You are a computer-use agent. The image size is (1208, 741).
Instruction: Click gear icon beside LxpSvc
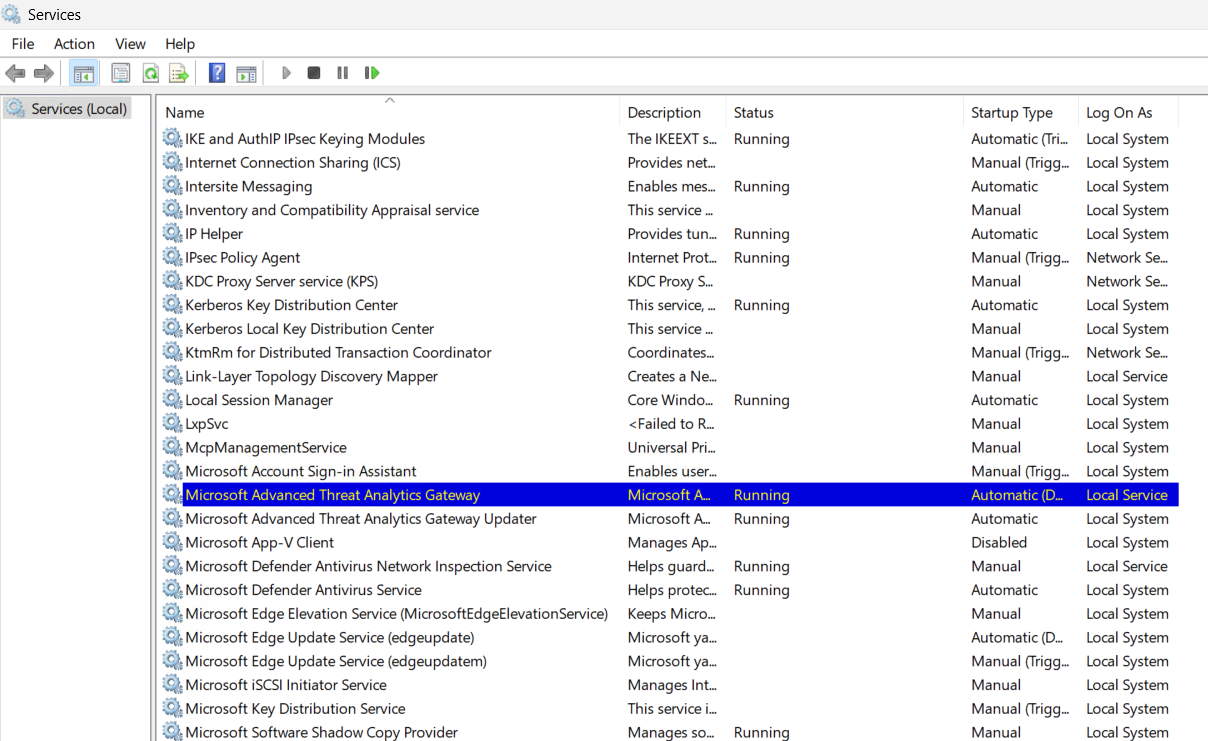[x=173, y=424]
